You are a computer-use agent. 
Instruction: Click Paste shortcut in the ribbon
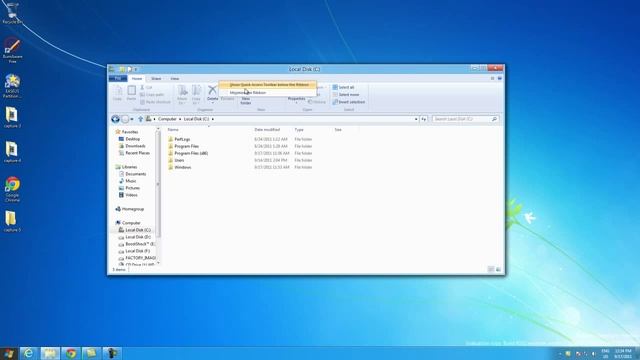pyautogui.click(x=155, y=102)
